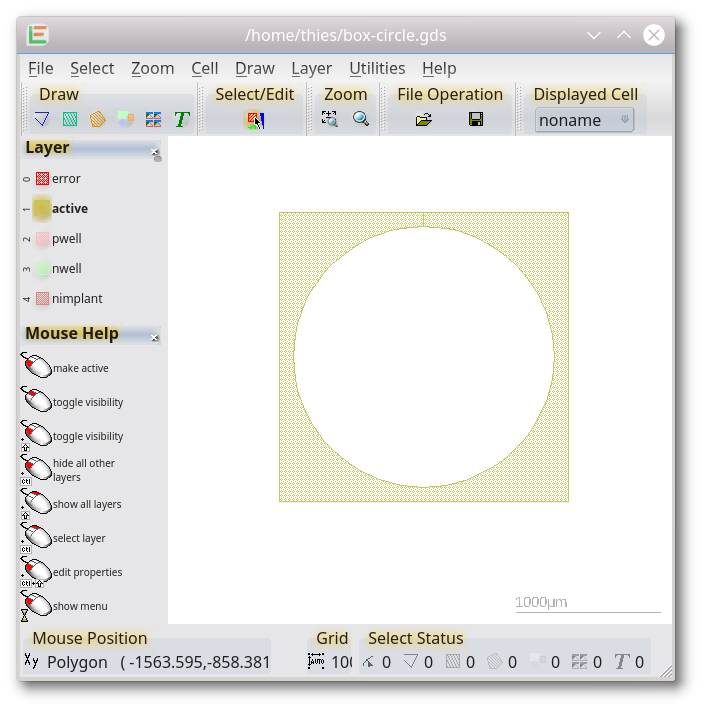Image resolution: width=704 pixels, height=710 pixels.
Task: Close the Mouse Help panel
Action: tap(154, 337)
